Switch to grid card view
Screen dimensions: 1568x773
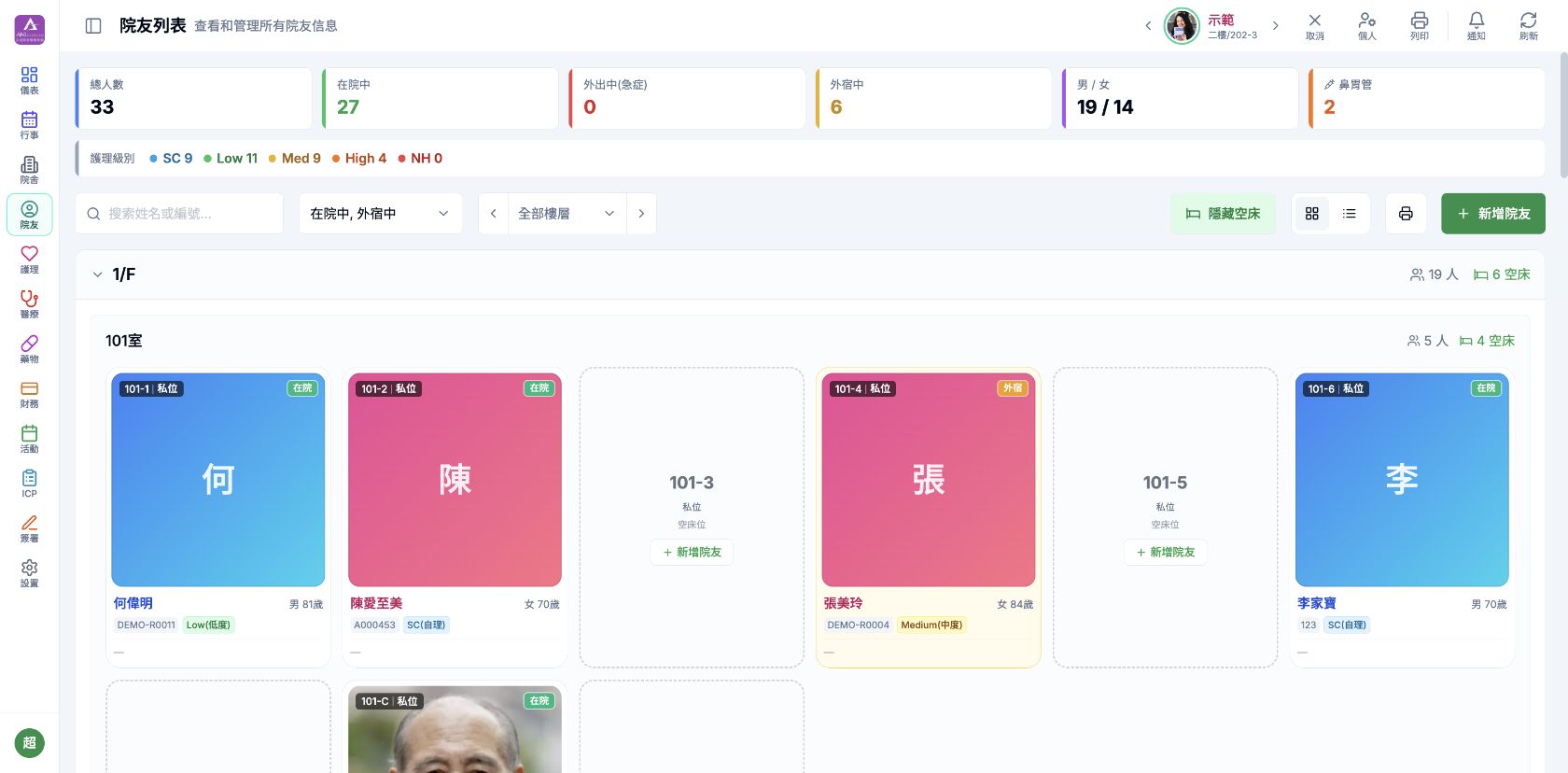coord(1312,214)
